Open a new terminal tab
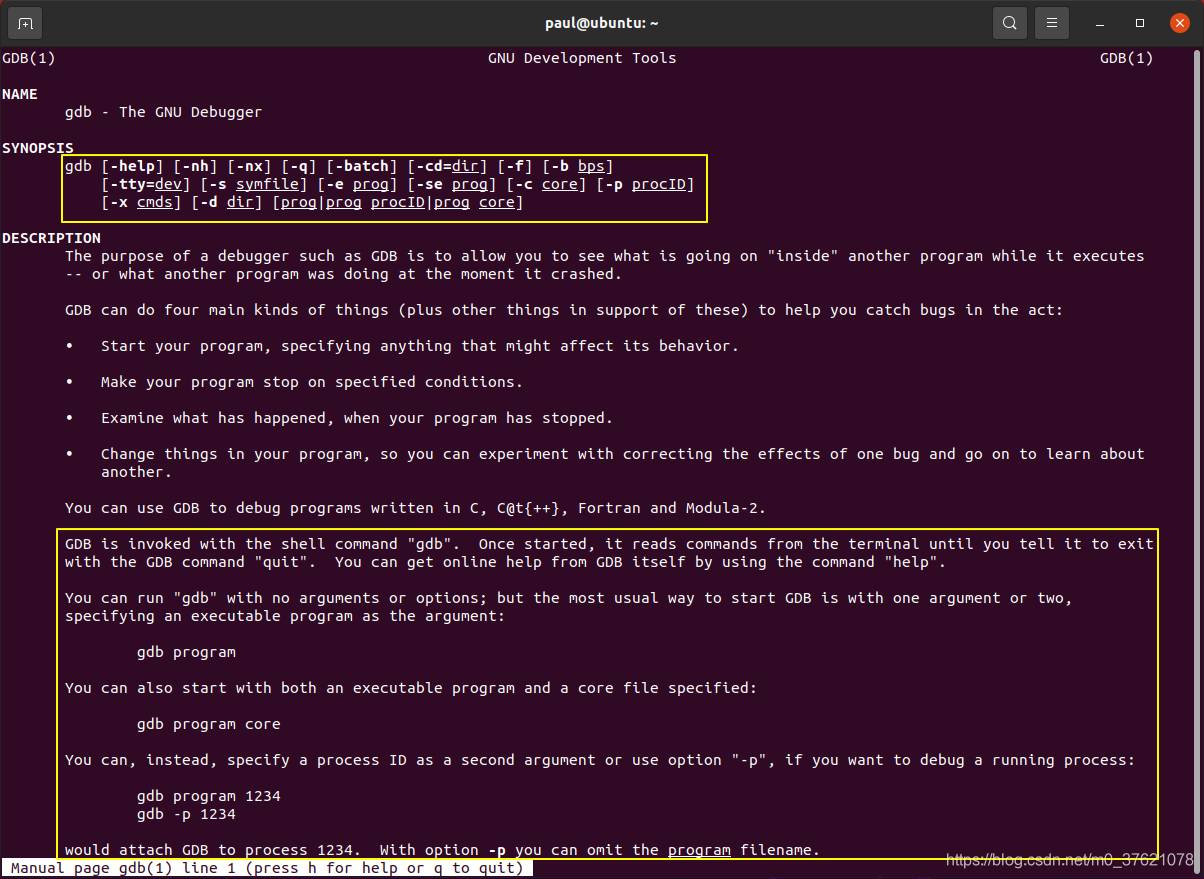 coord(25,23)
